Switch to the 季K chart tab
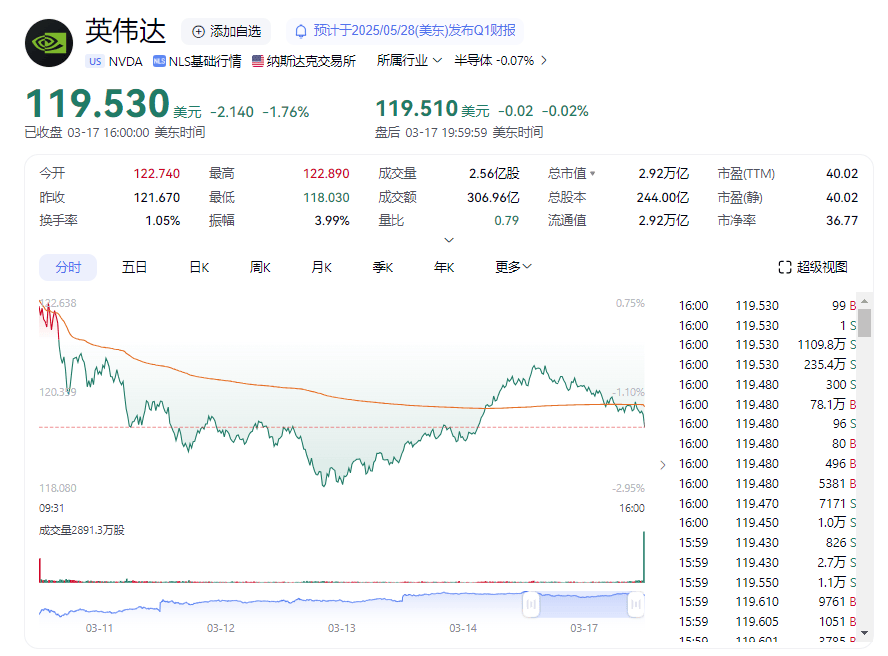This screenshot has width=888, height=656. coord(383,267)
